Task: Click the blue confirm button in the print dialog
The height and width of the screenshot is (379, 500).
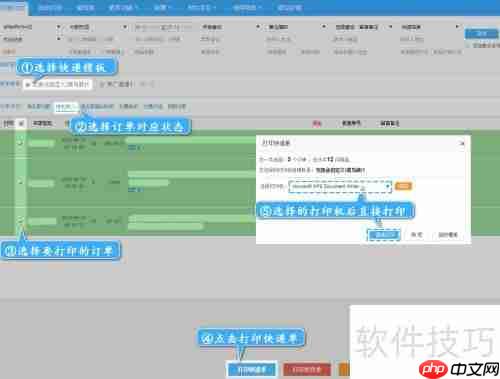Action: pos(383,235)
